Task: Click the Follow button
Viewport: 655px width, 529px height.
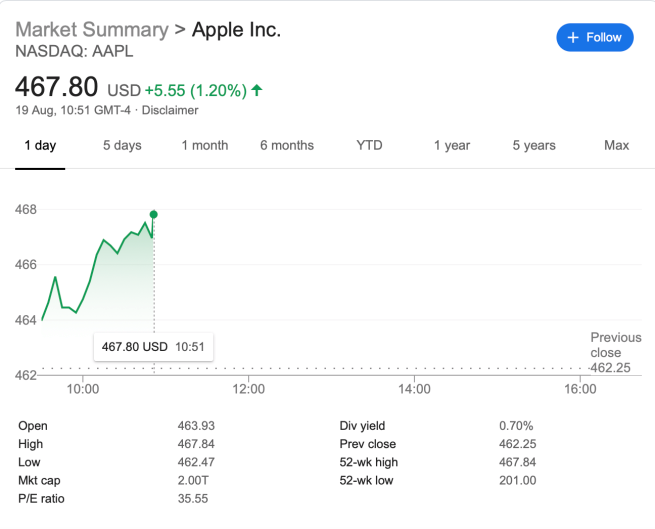Action: click(x=594, y=37)
